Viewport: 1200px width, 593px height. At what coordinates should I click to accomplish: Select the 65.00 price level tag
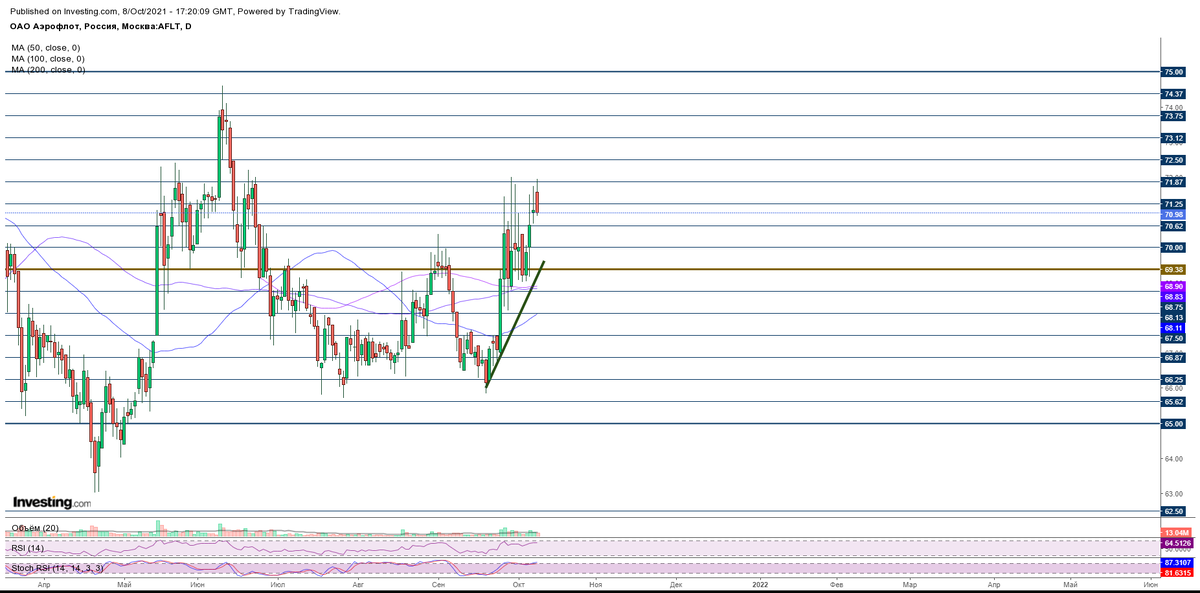pyautogui.click(x=1173, y=424)
